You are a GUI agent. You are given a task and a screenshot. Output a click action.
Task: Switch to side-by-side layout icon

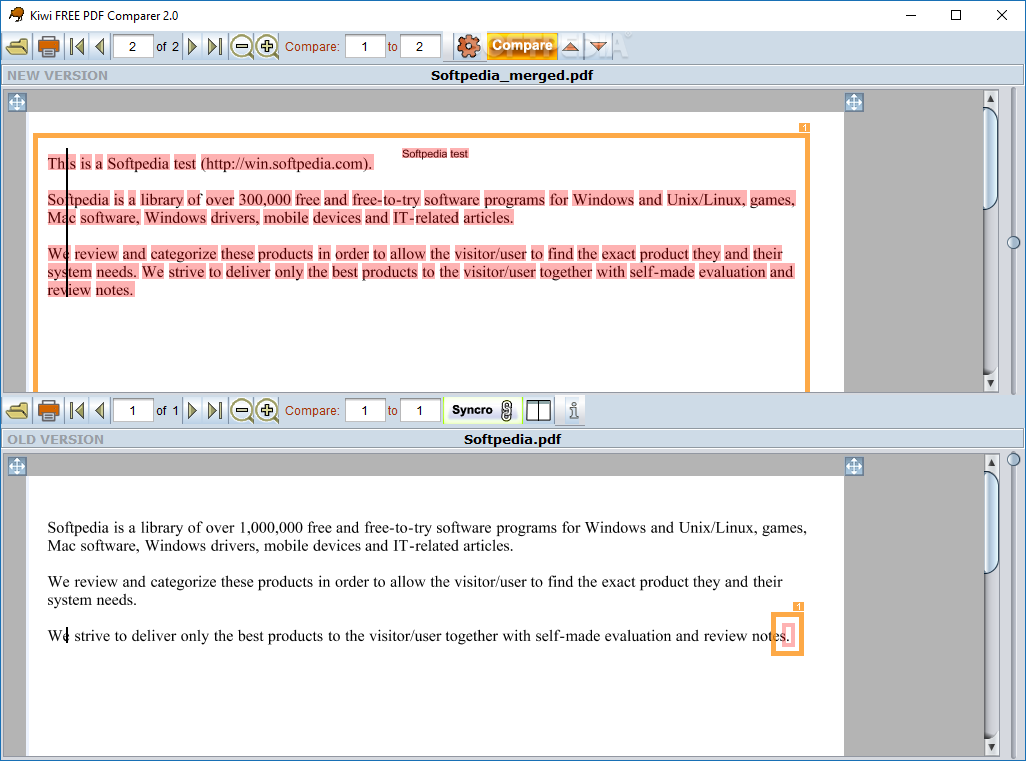(x=539, y=410)
